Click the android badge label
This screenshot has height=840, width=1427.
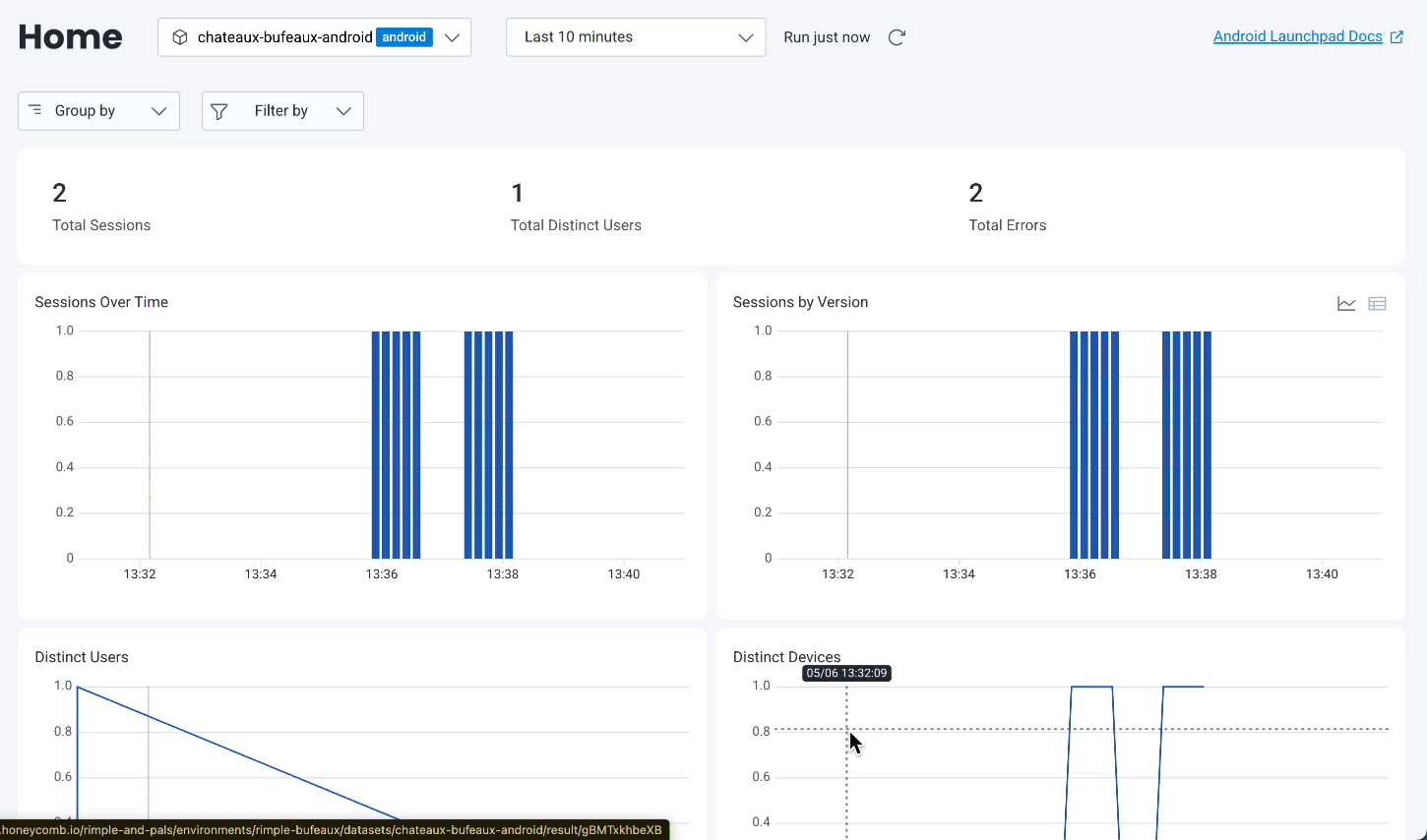404,37
